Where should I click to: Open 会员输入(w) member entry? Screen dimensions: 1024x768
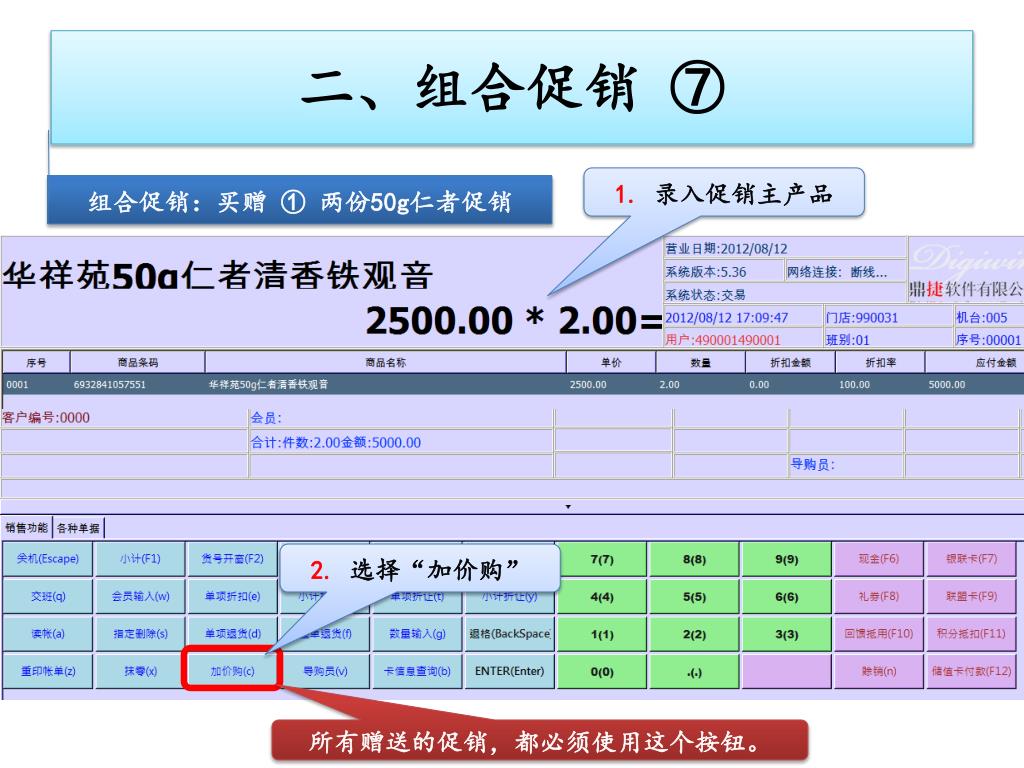[140, 596]
